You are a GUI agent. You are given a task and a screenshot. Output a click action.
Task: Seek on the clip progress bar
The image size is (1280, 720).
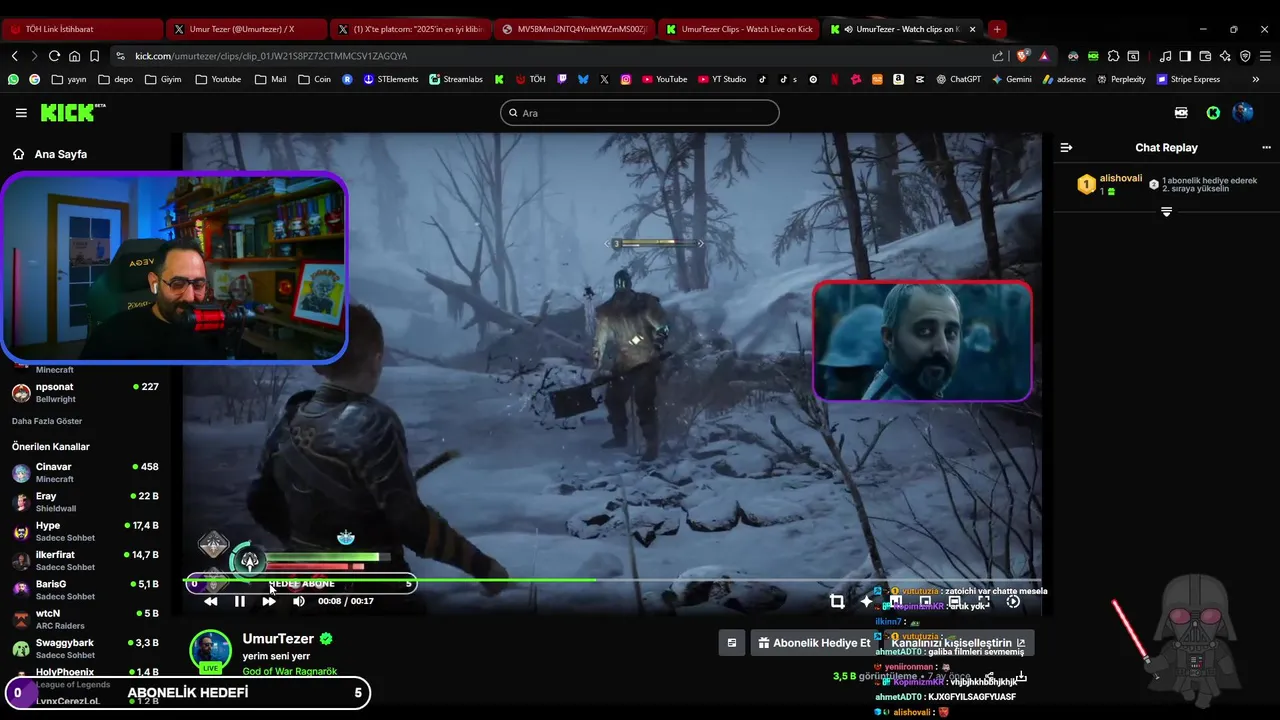[x=612, y=580]
